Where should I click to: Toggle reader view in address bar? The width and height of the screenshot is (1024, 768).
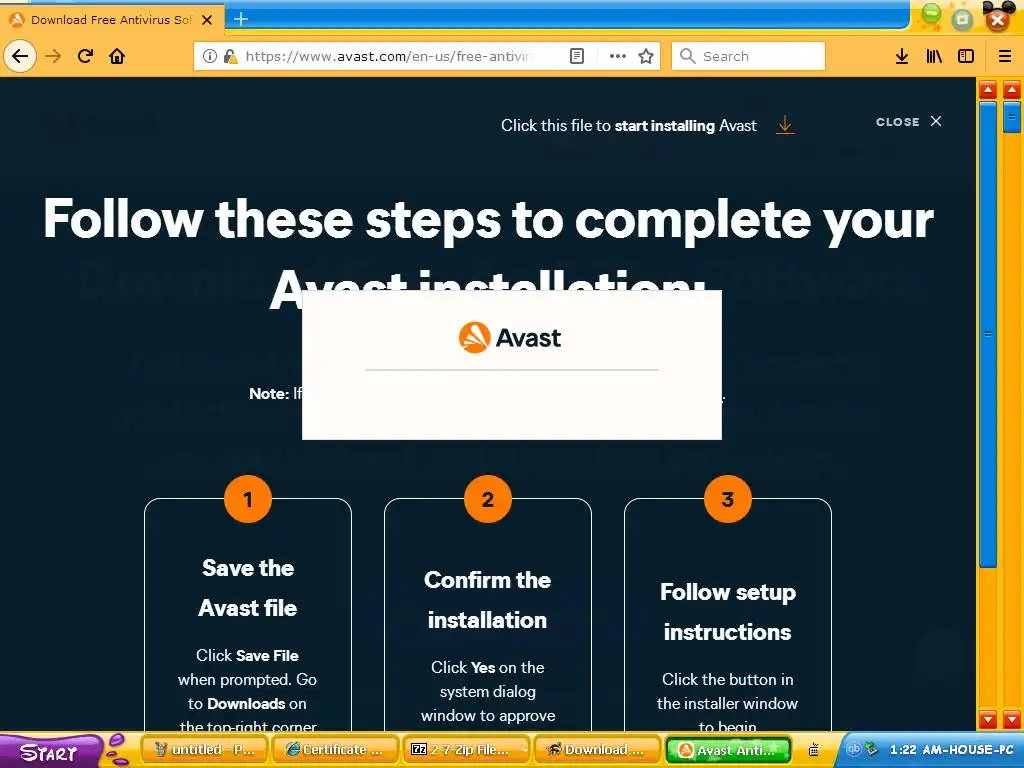577,56
